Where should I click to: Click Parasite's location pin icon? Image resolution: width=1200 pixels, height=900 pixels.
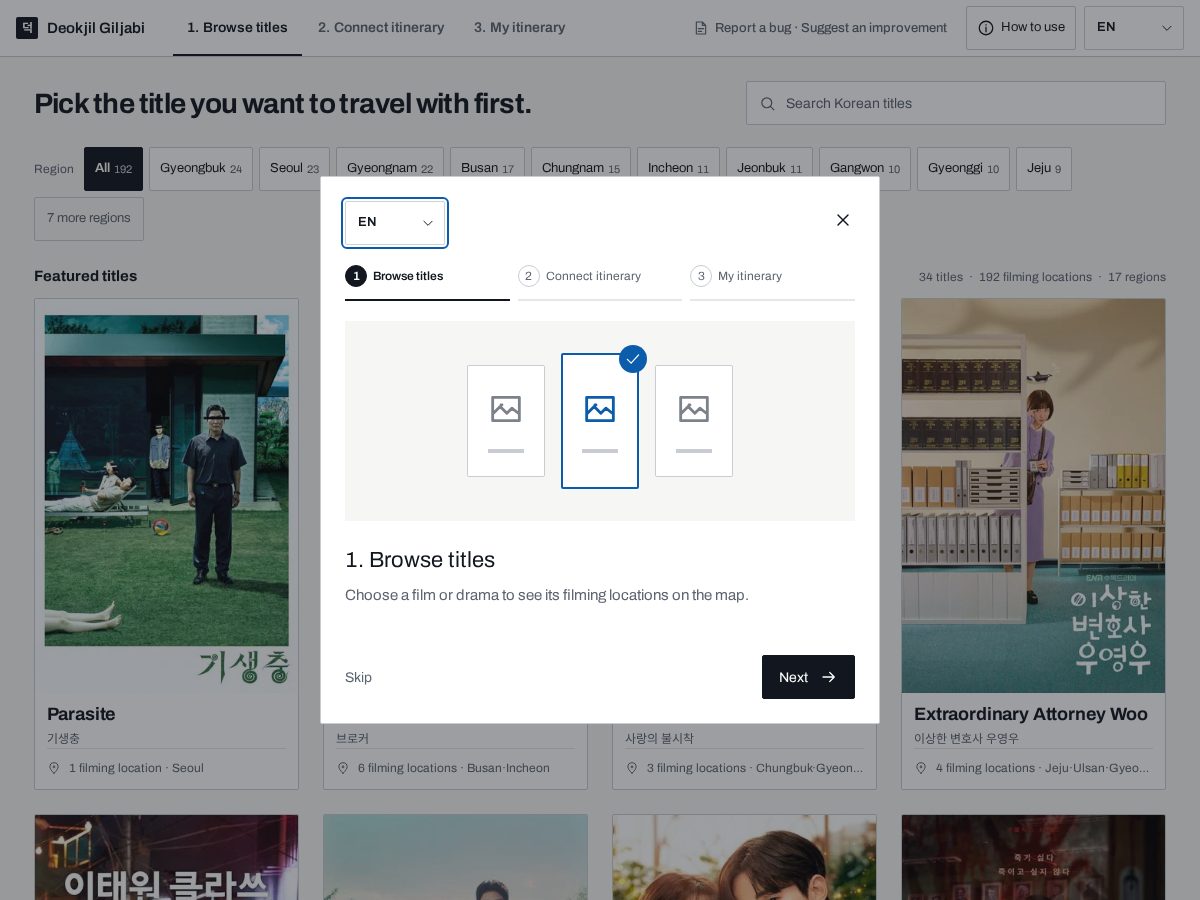pyautogui.click(x=54, y=768)
